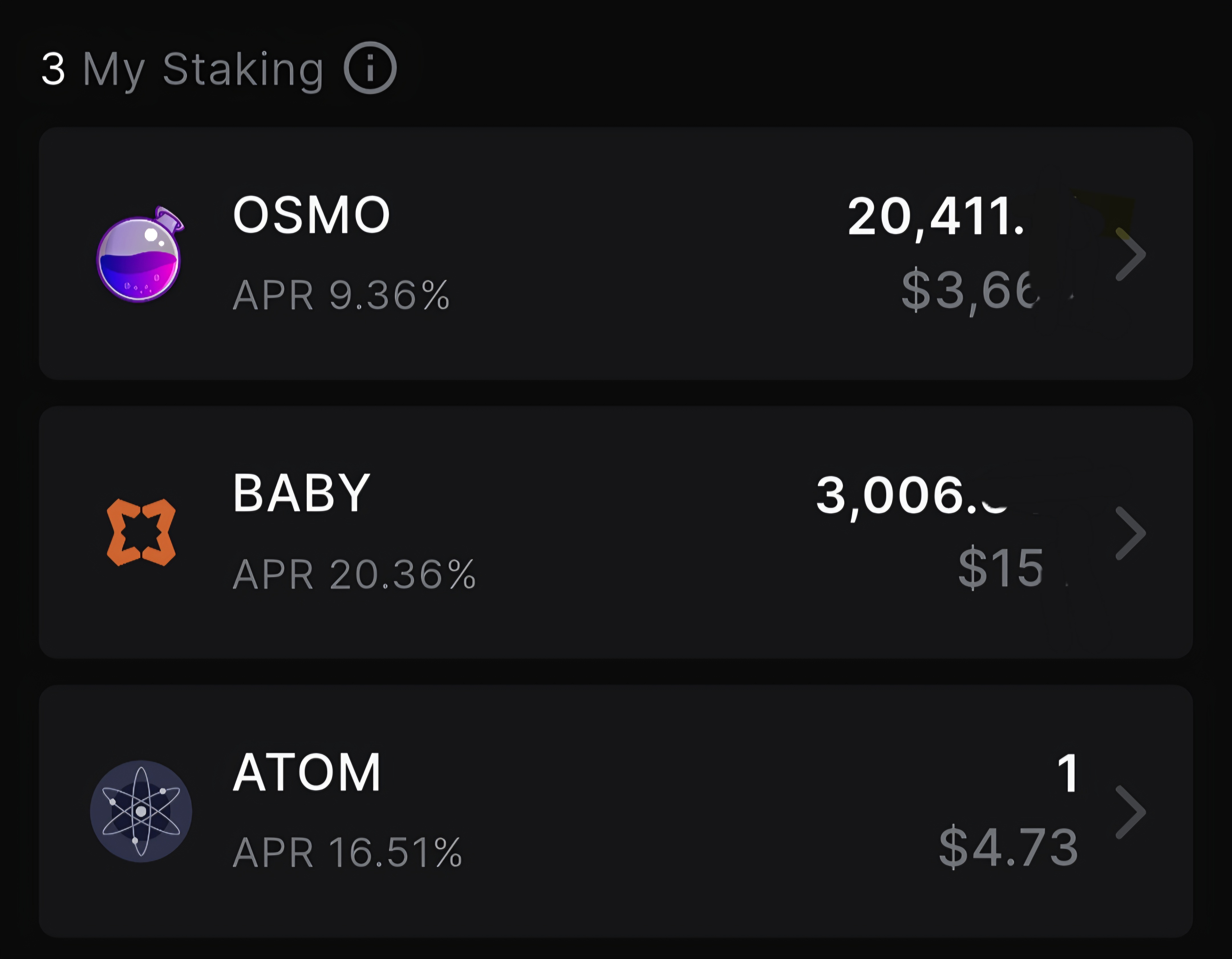This screenshot has height=959, width=1232.
Task: Open the BABY token name label
Action: point(302,493)
